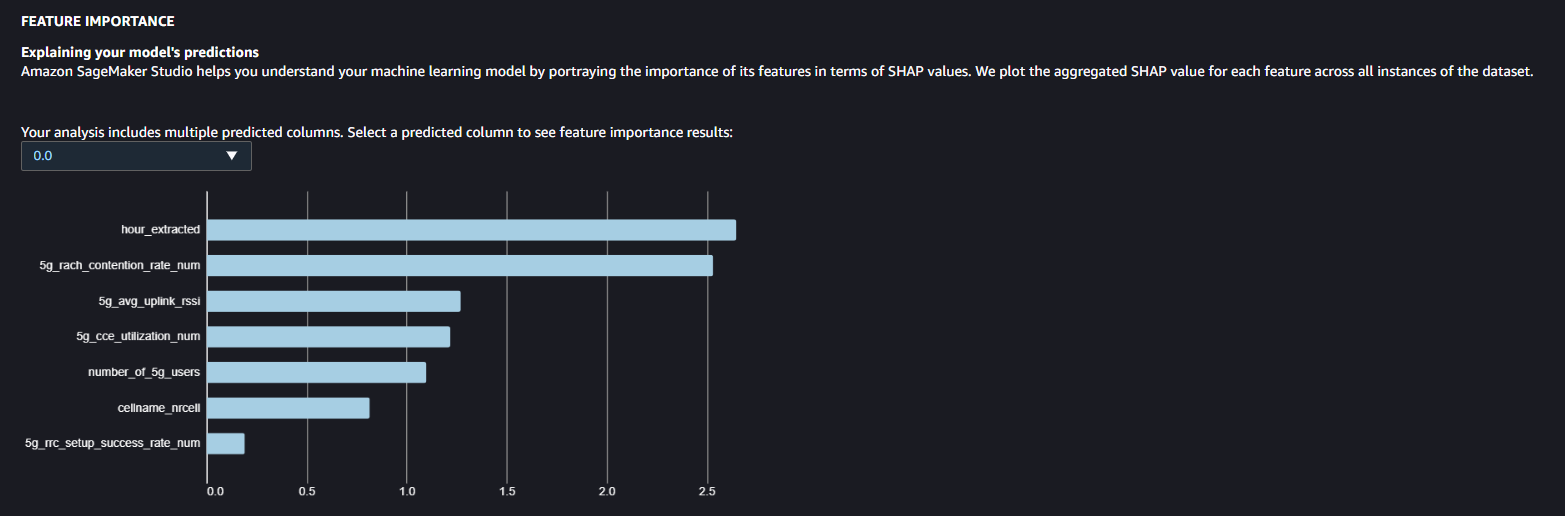The height and width of the screenshot is (516, 1565).
Task: Click the Explaining your model's predictions heading
Action: 140,52
